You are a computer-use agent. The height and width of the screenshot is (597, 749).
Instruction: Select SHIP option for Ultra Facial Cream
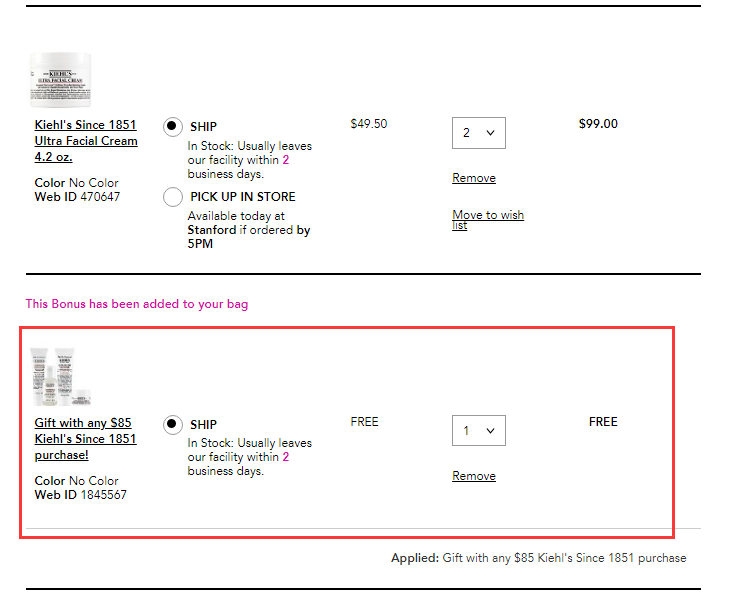coord(172,127)
